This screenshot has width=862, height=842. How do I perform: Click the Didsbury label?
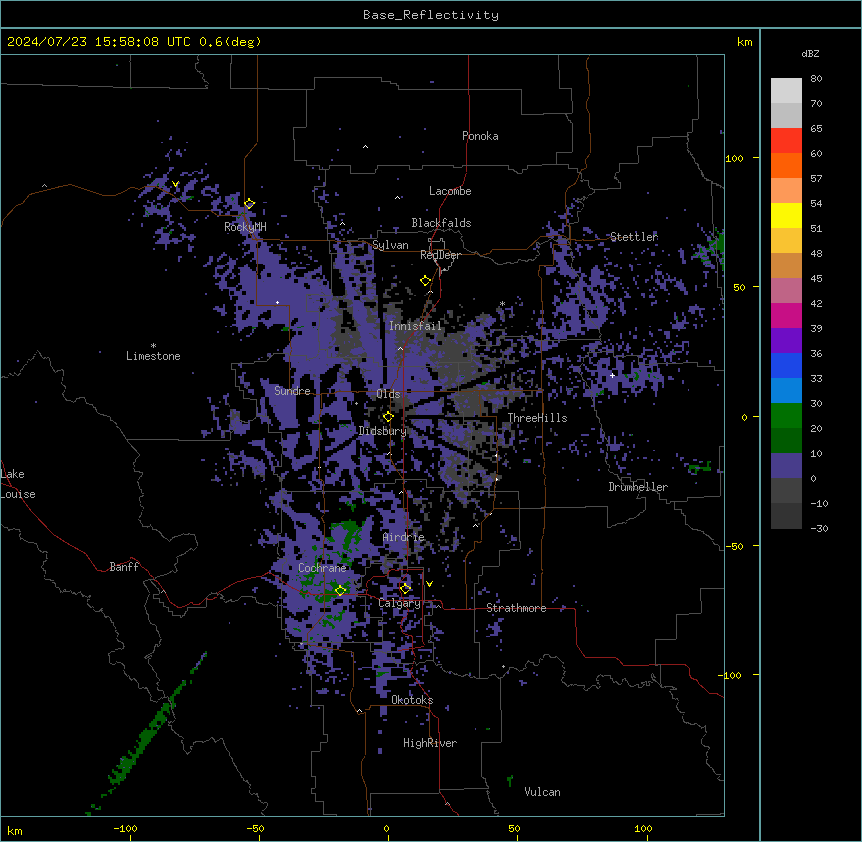[x=383, y=431]
